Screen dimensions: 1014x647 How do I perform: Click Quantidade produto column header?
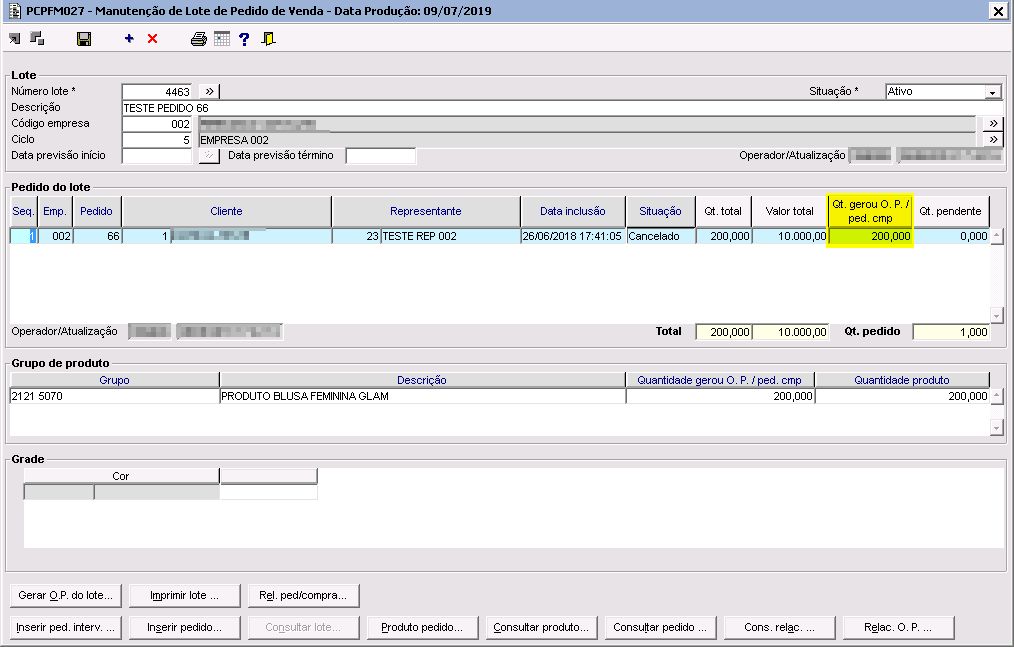click(902, 380)
